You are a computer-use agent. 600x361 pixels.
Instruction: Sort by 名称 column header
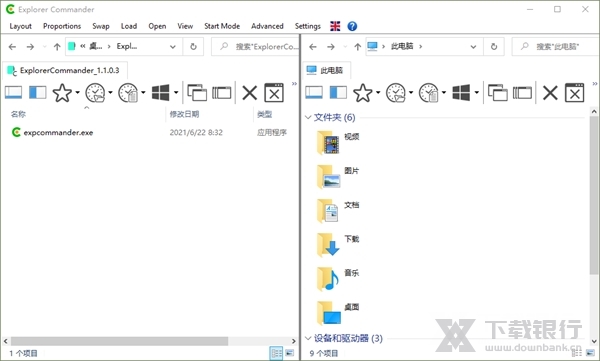click(x=18, y=114)
